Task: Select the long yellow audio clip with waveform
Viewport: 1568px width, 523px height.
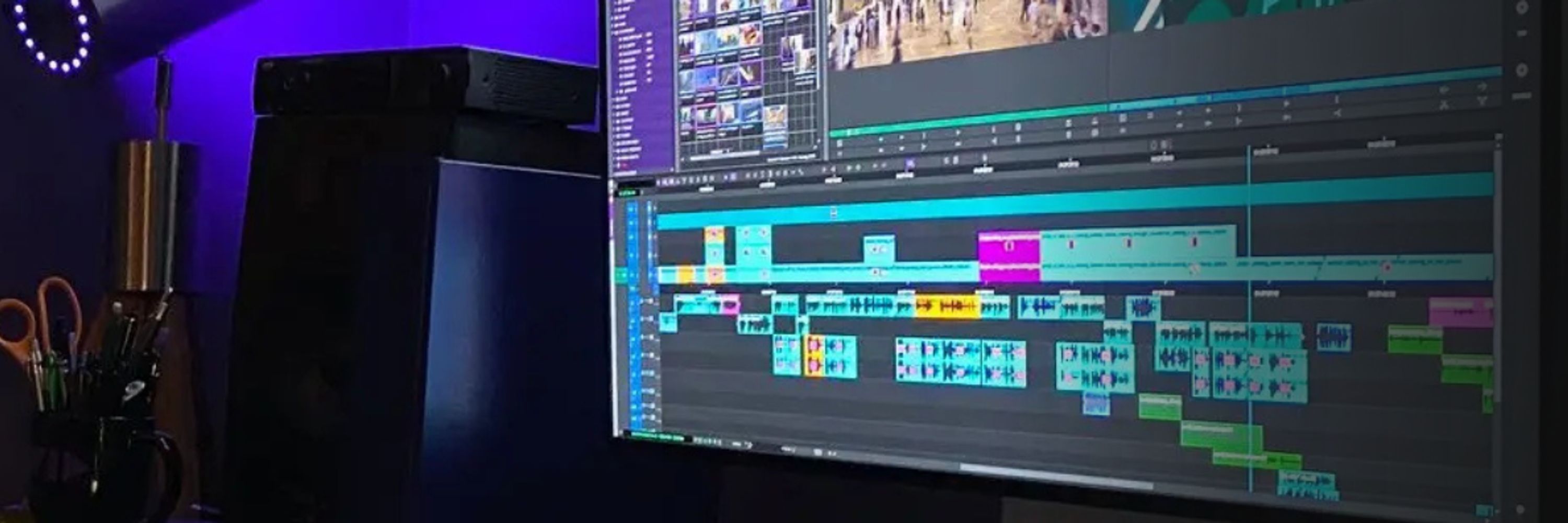Action: point(947,306)
